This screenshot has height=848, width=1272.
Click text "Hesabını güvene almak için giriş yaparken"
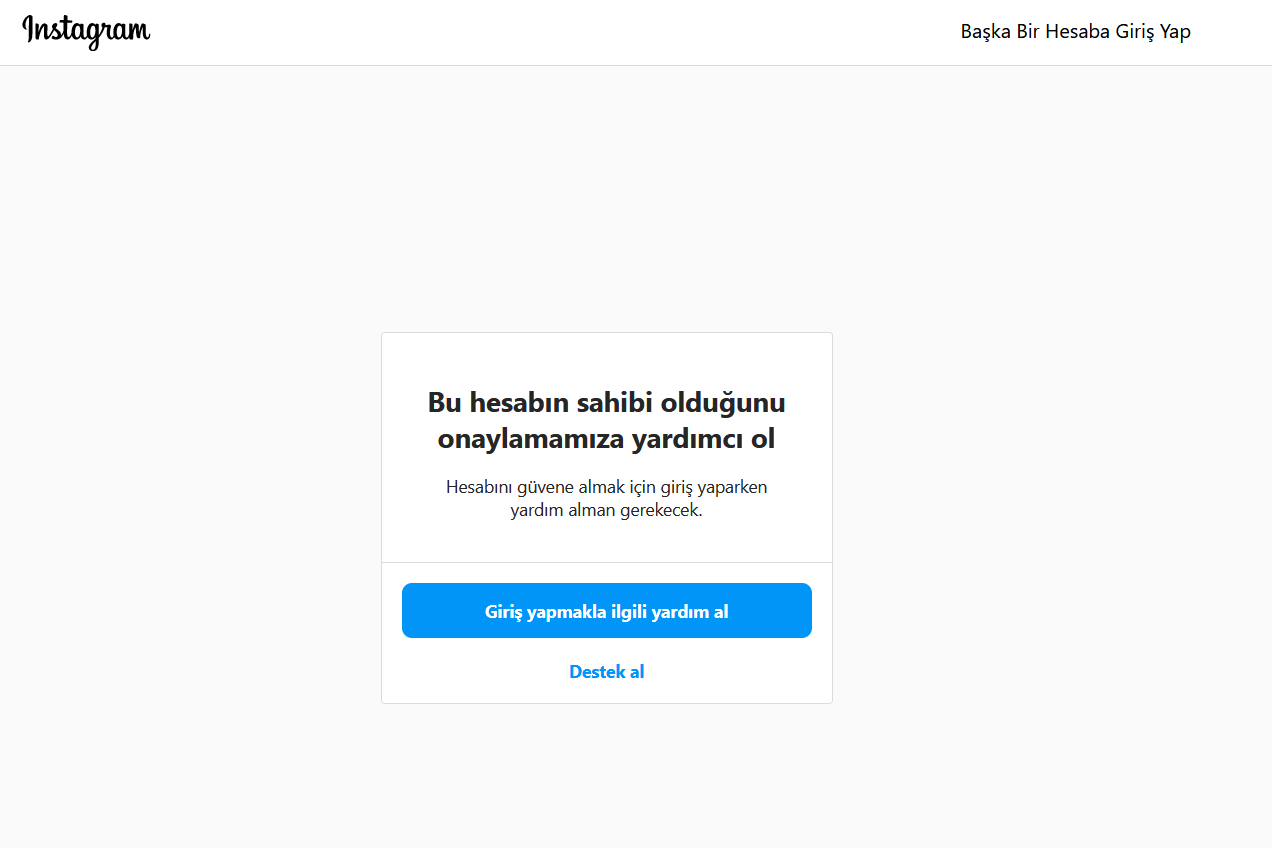607,487
